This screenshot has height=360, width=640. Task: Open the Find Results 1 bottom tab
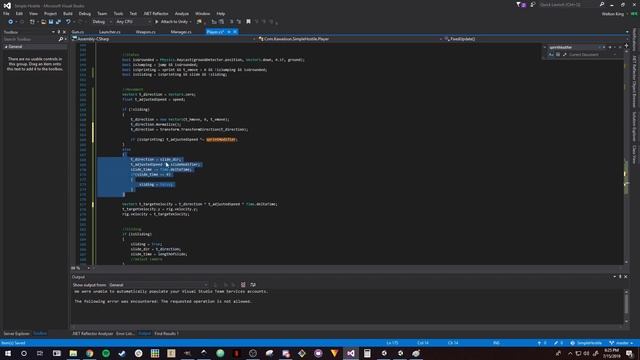166,333
